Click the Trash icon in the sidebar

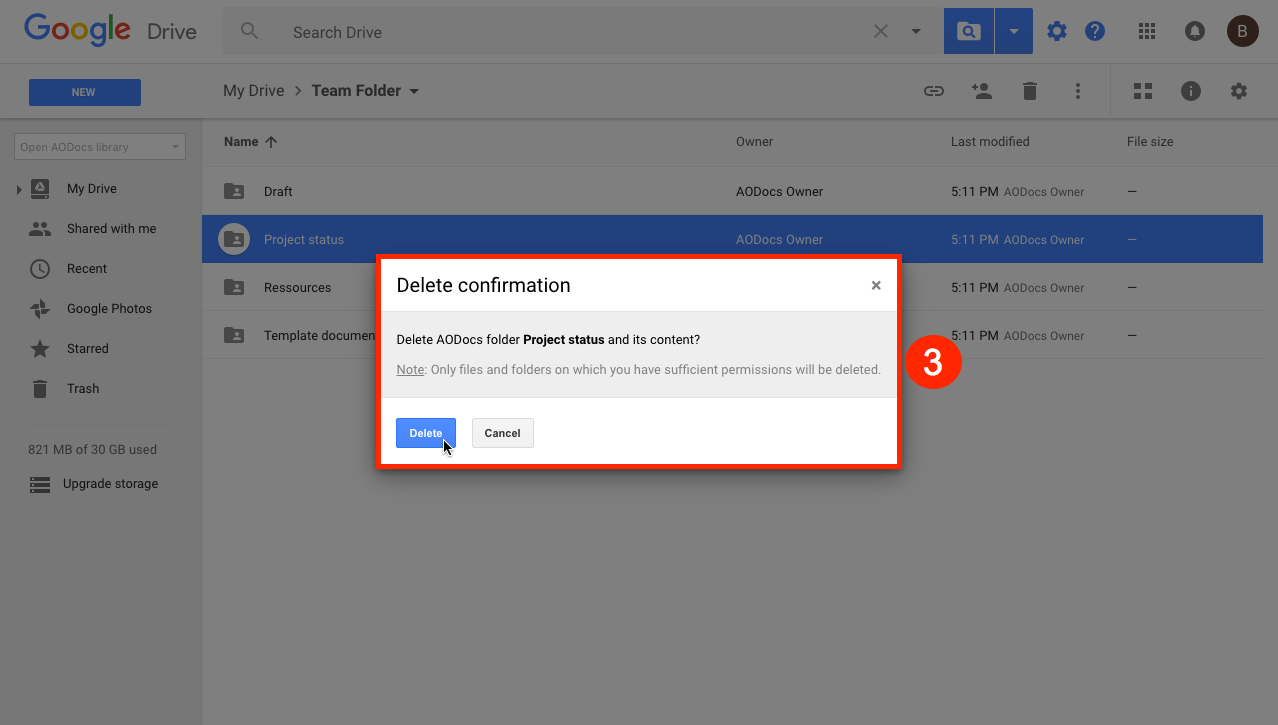pyautogui.click(x=40, y=389)
